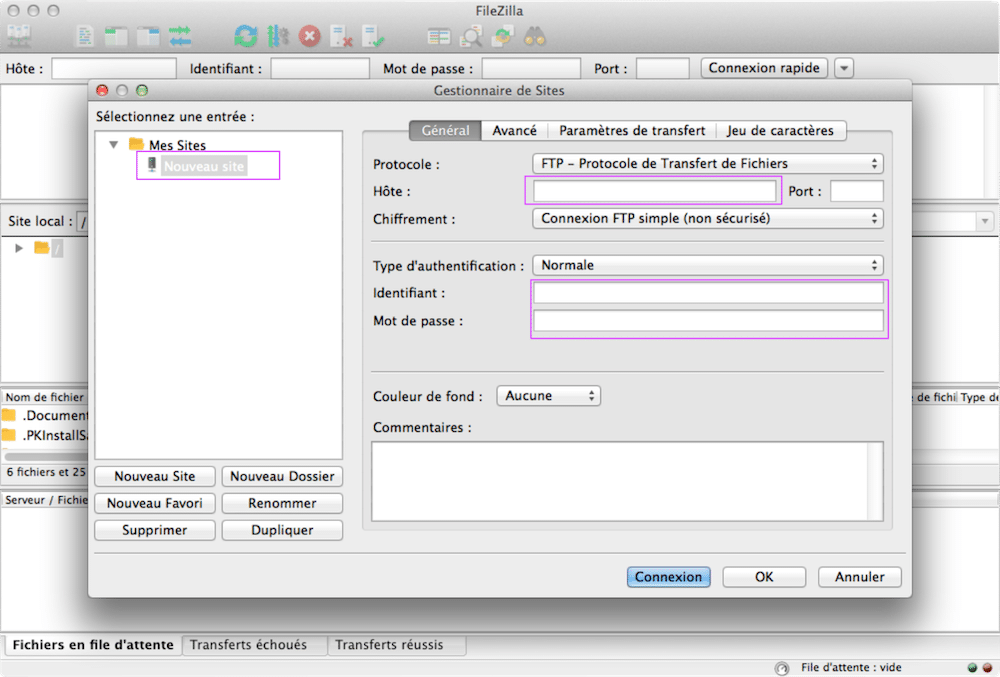Toggle local directory tree icon
Screen dimensions: 1000x677
pyautogui.click(x=116, y=36)
